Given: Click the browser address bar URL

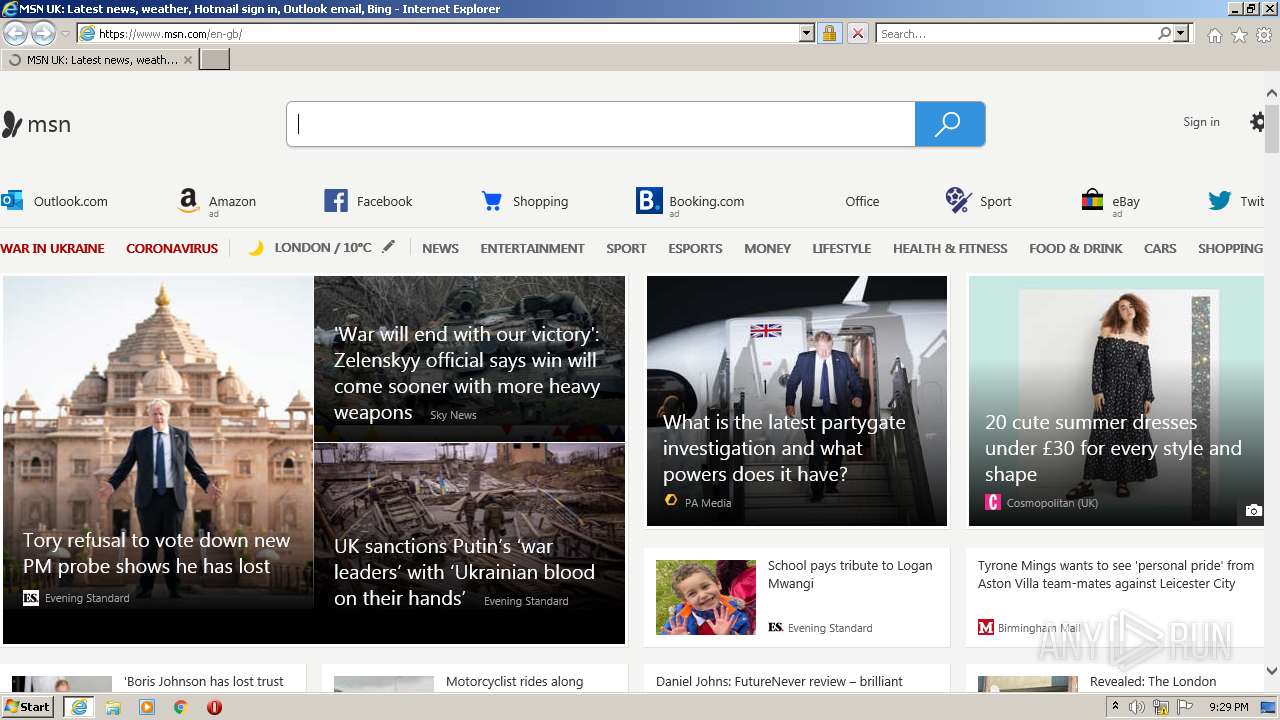Looking at the screenshot, I should tap(440, 33).
